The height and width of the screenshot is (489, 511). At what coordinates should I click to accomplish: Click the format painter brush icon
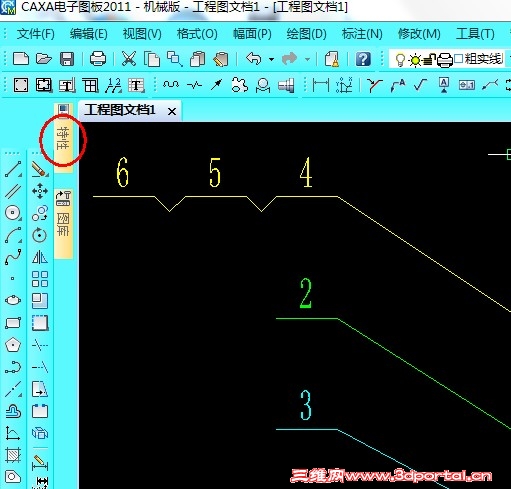220,59
